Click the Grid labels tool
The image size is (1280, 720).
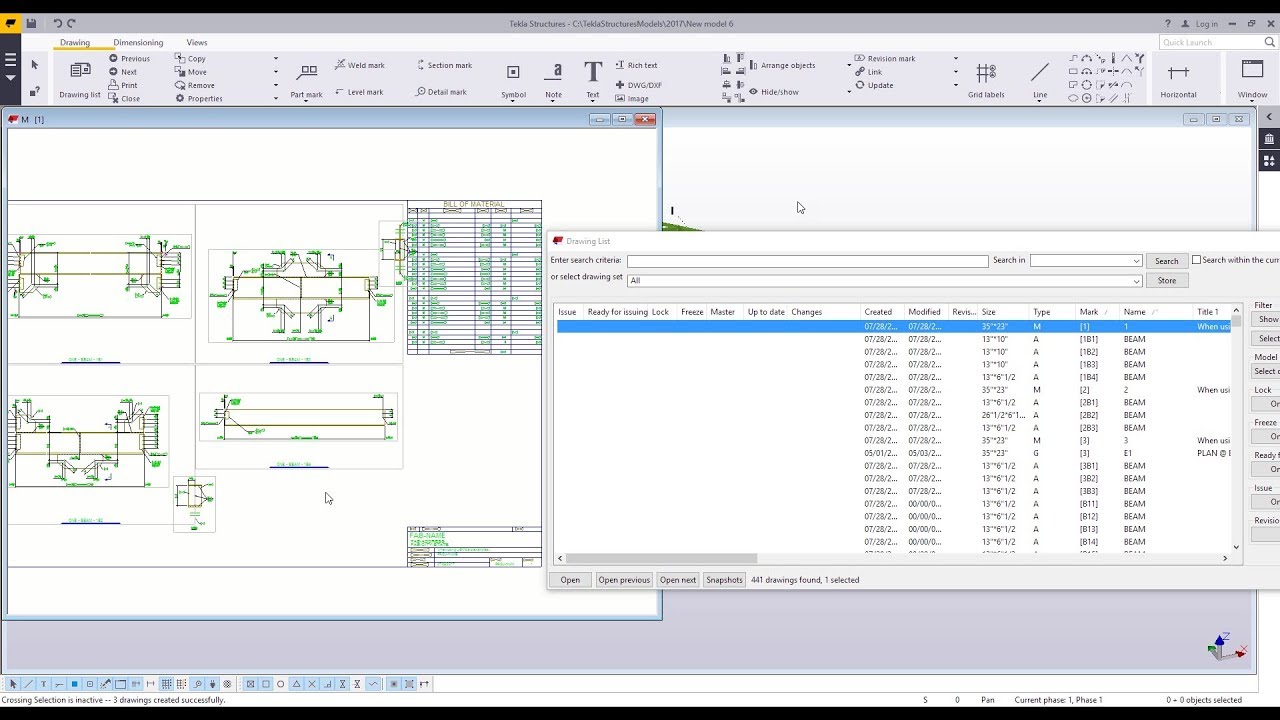tap(986, 81)
